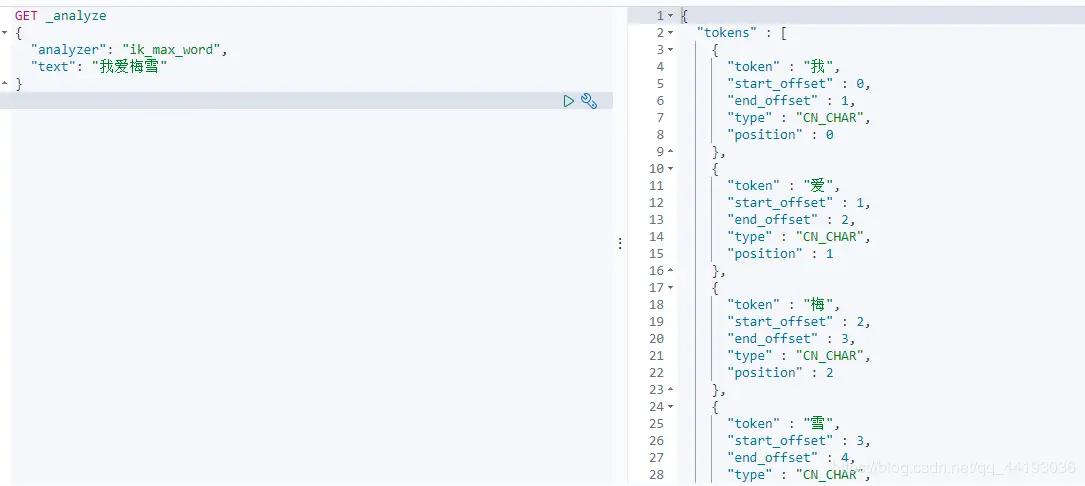Click "type" : "CN_CHAR" on line 21

tap(799, 356)
